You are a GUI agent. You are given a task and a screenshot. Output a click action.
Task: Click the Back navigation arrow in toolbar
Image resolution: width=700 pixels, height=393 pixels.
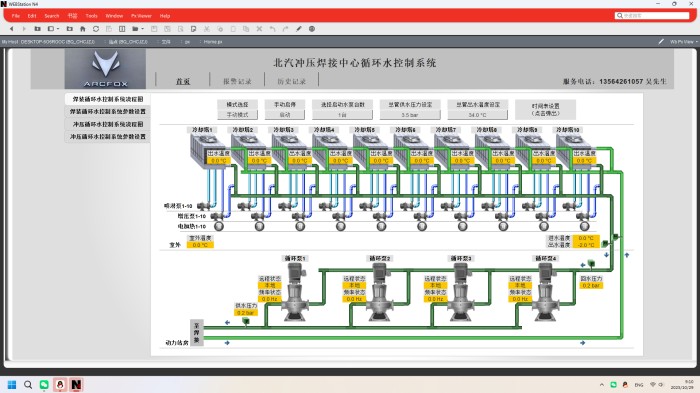12,29
